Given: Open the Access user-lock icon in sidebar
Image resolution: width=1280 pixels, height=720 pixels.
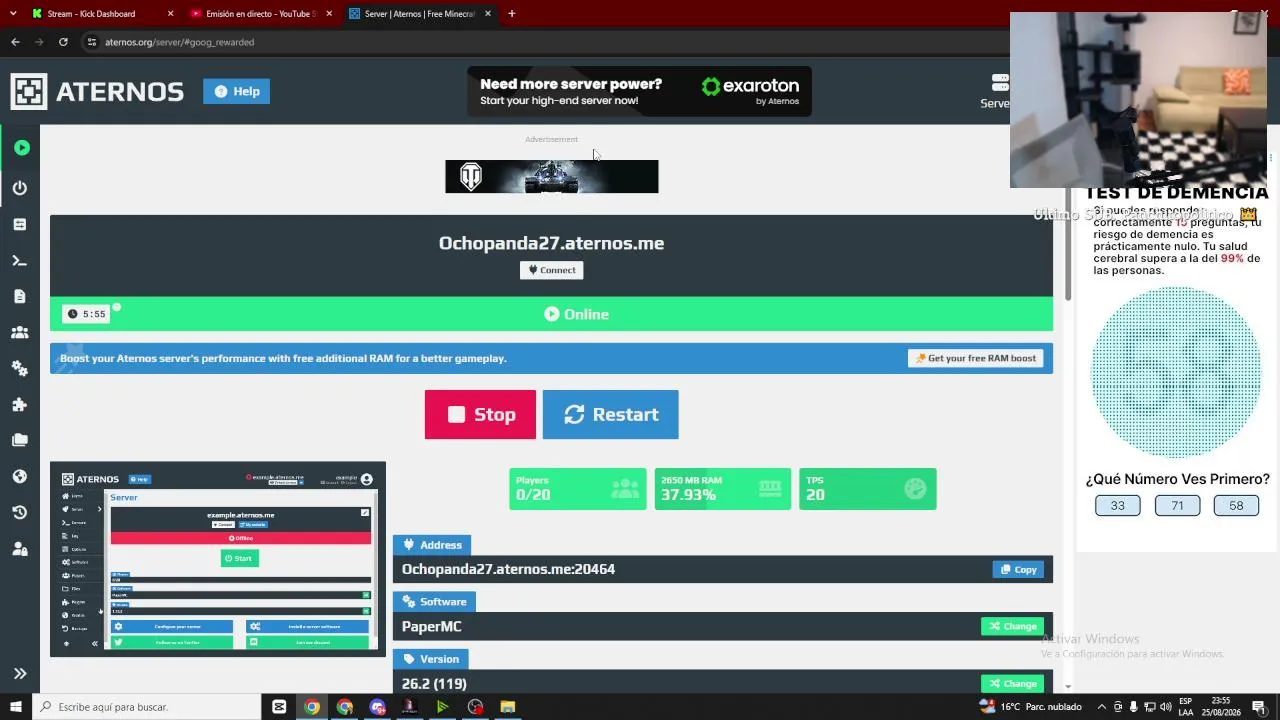Looking at the screenshot, I should 20,548.
